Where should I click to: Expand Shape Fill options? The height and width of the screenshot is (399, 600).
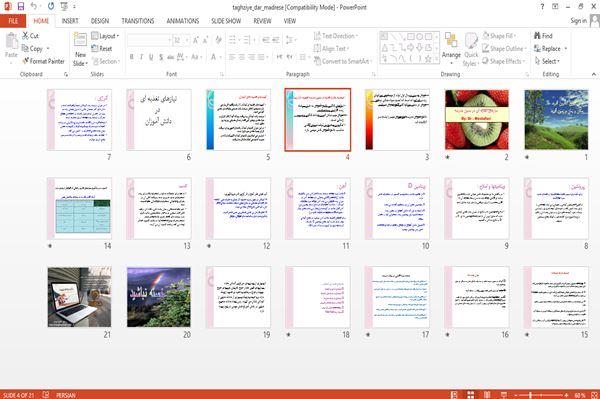pyautogui.click(x=499, y=36)
